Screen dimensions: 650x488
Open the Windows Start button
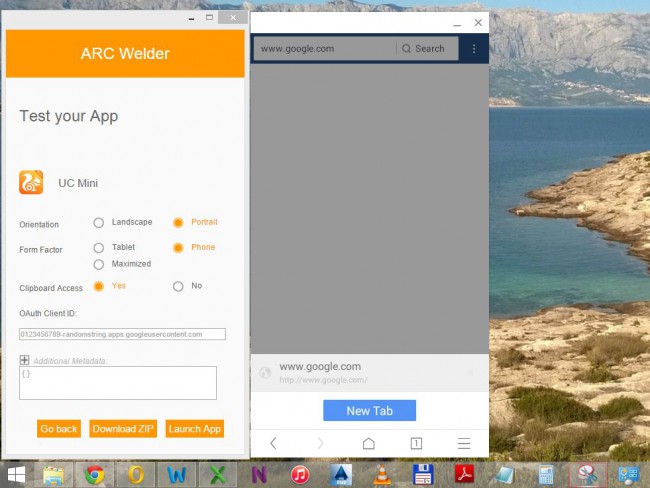pyautogui.click(x=16, y=475)
